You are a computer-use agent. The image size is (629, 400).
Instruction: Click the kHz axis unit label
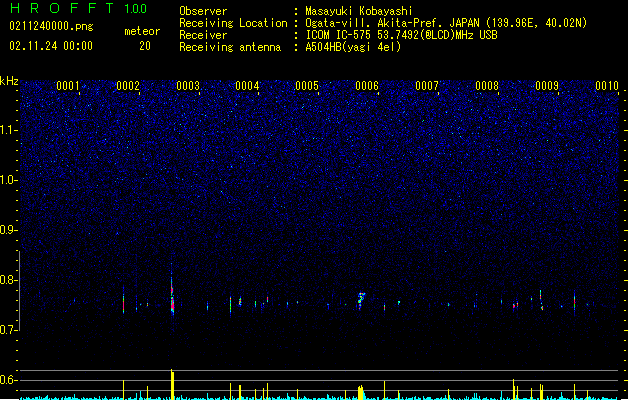point(9,81)
